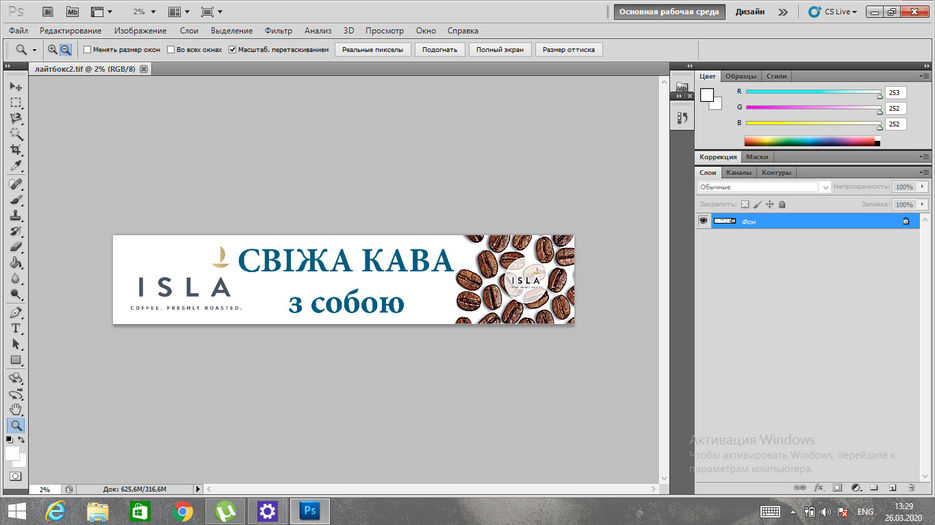Open the Заливка 100% slider arrow
This screenshot has height=525, width=935.
tap(922, 204)
